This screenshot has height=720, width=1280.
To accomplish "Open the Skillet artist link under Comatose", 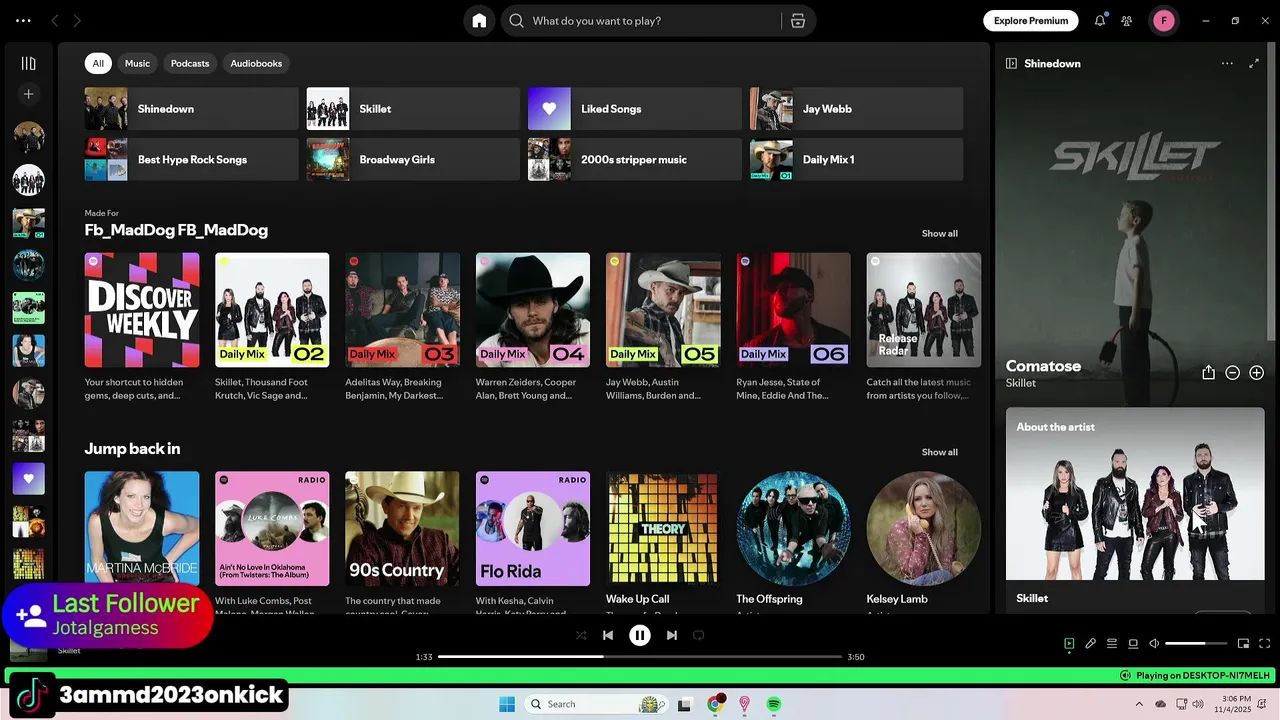I will (1021, 383).
